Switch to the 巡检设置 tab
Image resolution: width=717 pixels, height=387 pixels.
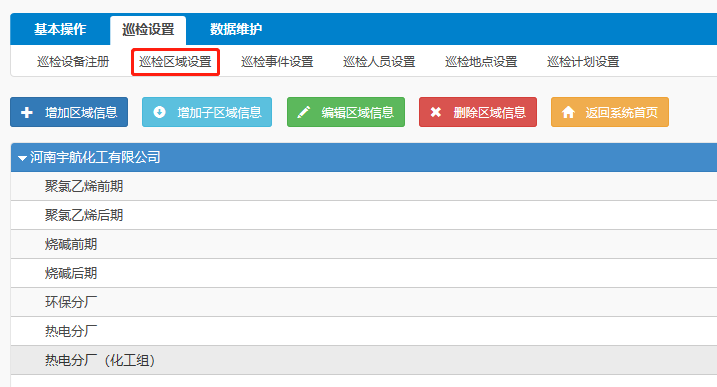tap(148, 30)
